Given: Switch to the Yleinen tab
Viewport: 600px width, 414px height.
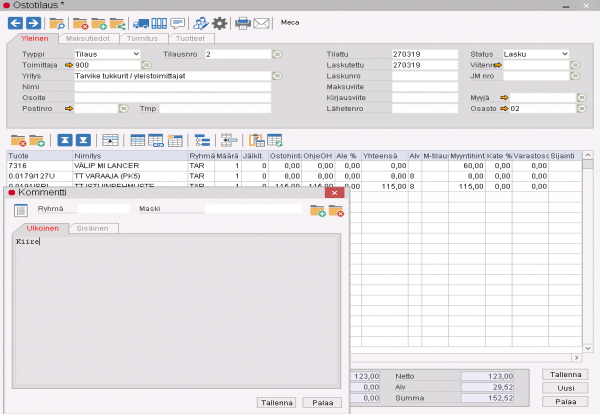Looking at the screenshot, I should 34,39.
